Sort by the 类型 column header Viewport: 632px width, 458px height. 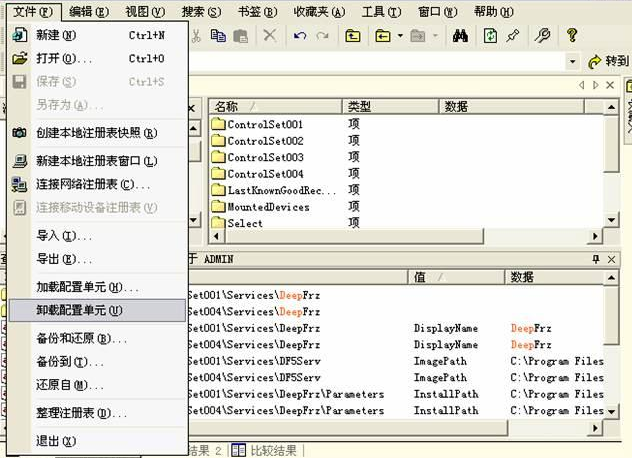[391, 107]
